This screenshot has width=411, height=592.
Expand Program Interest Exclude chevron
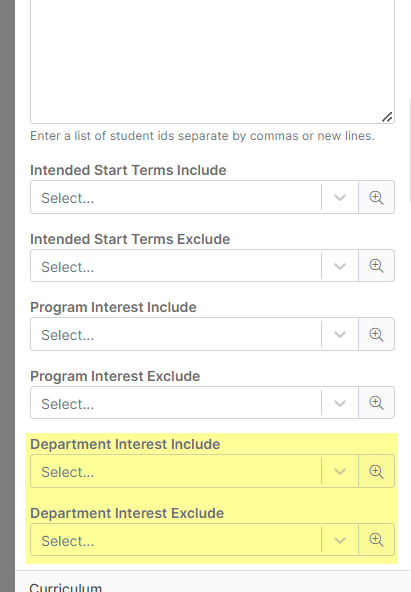[x=340, y=403]
